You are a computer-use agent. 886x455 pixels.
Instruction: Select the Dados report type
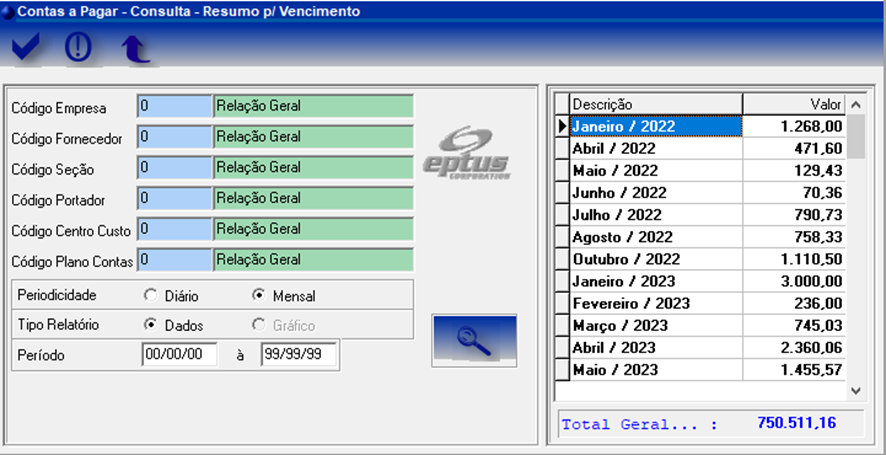click(151, 325)
